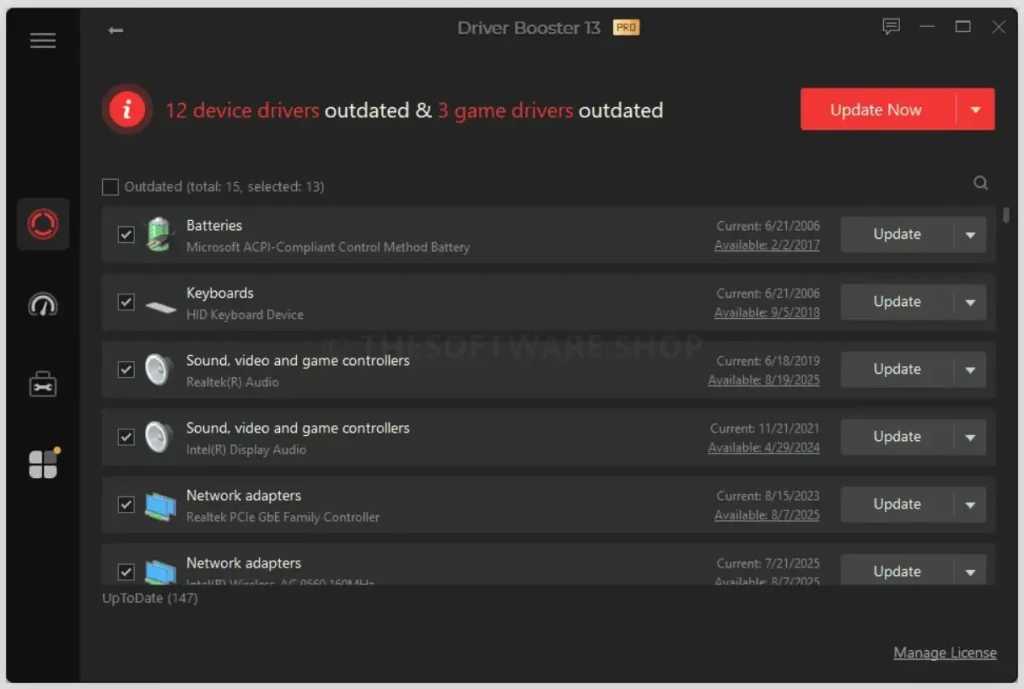1024x689 pixels.
Task: Click the Keyboards device icon
Action: pyautogui.click(x=160, y=306)
